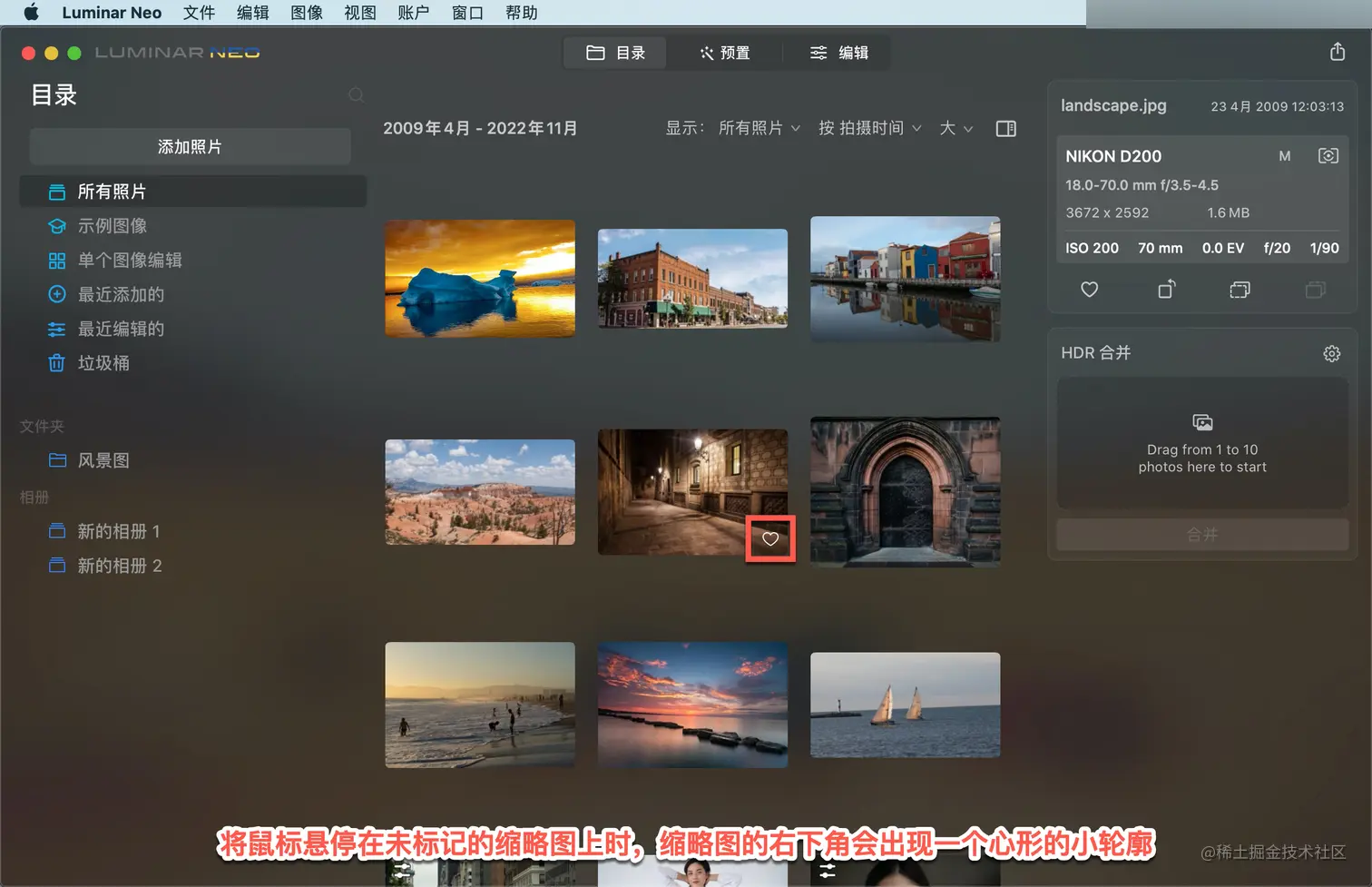This screenshot has width=1372, height=887.
Task: Switch to the 编辑 tab
Action: (839, 53)
